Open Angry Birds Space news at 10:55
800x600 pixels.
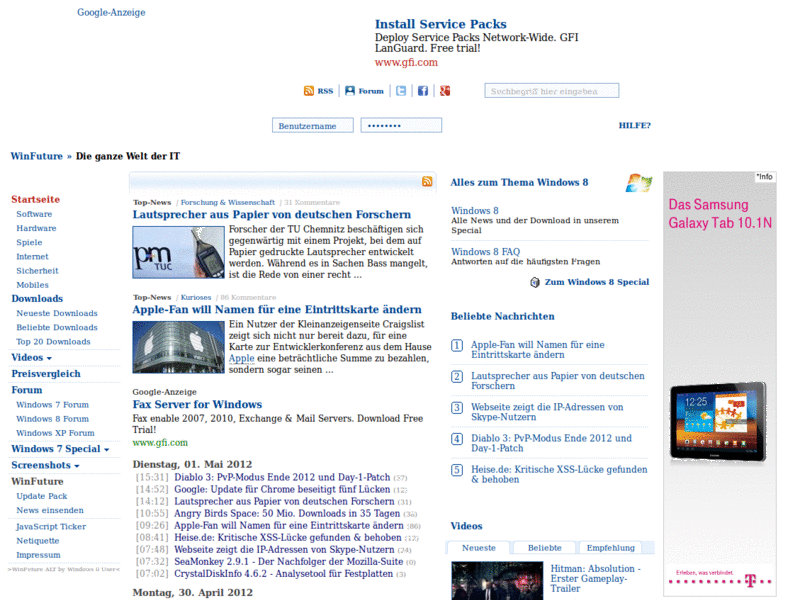287,513
